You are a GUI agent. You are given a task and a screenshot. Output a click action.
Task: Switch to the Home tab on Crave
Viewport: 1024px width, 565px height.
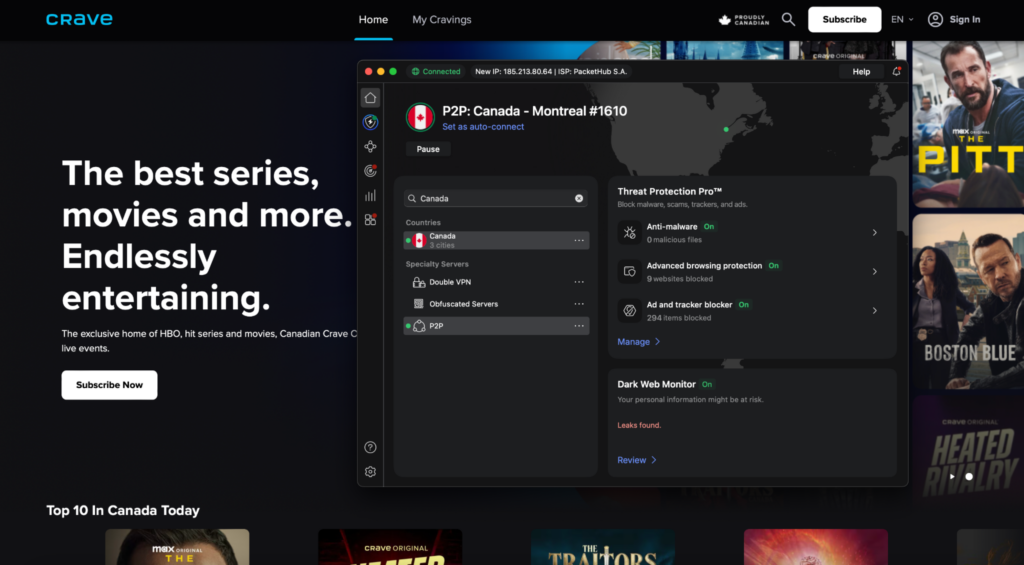(x=373, y=20)
